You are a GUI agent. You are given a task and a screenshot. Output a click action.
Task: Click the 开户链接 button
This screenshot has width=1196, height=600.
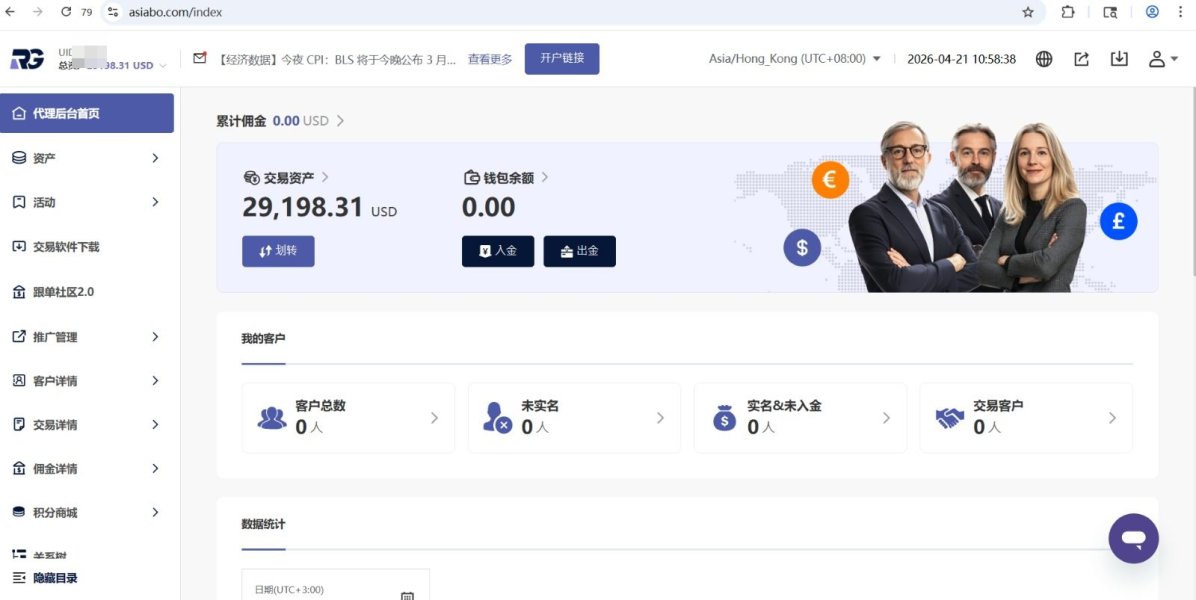(562, 59)
